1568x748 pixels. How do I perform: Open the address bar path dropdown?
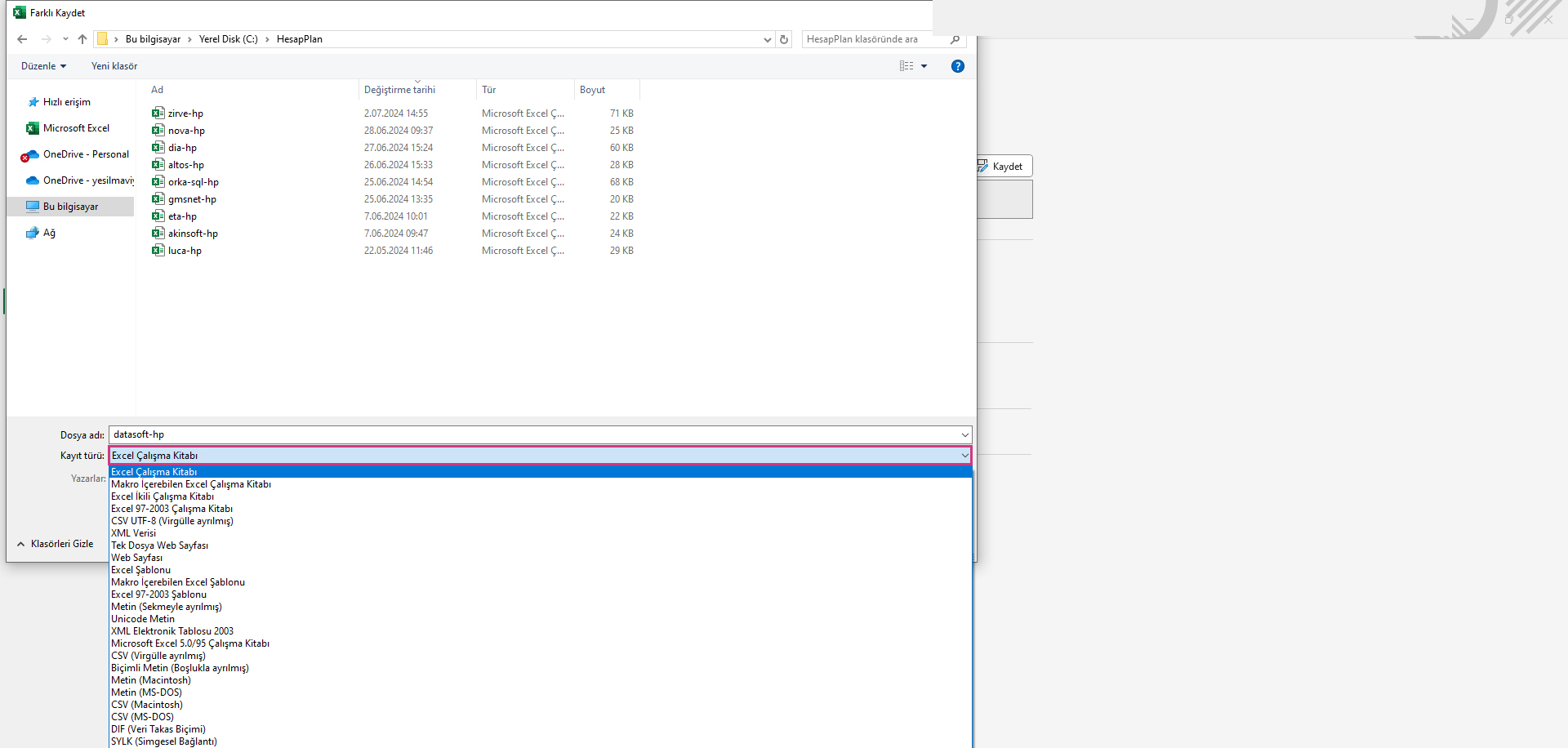[767, 39]
